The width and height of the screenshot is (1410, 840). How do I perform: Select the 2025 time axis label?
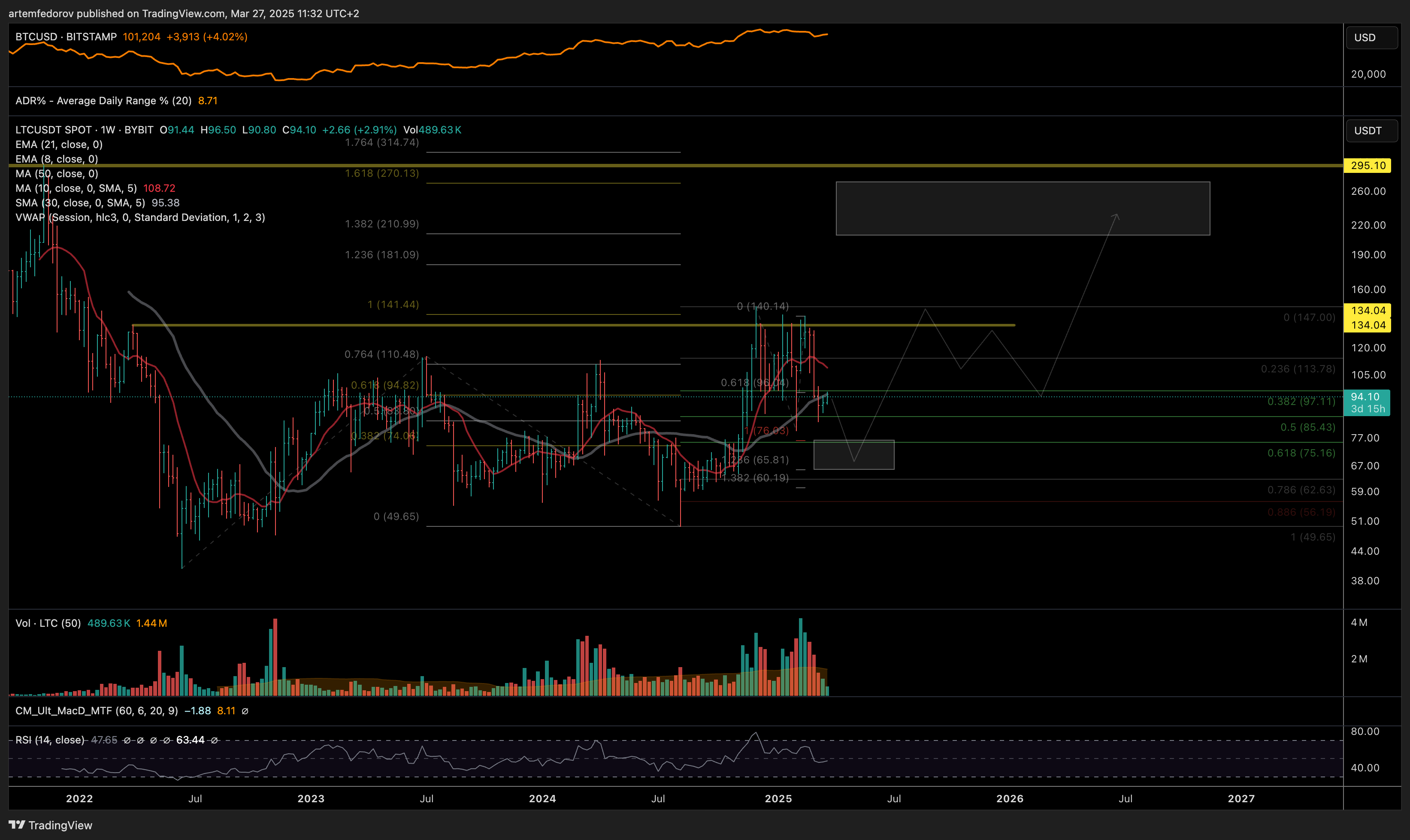[x=778, y=799]
